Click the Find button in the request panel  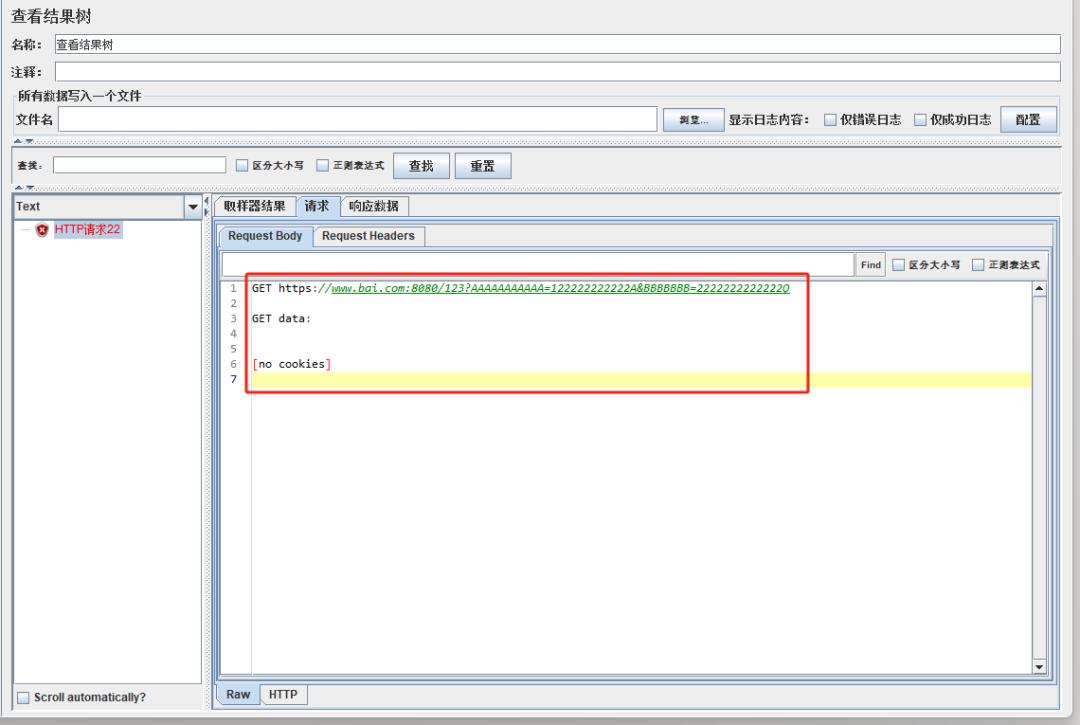(x=870, y=265)
